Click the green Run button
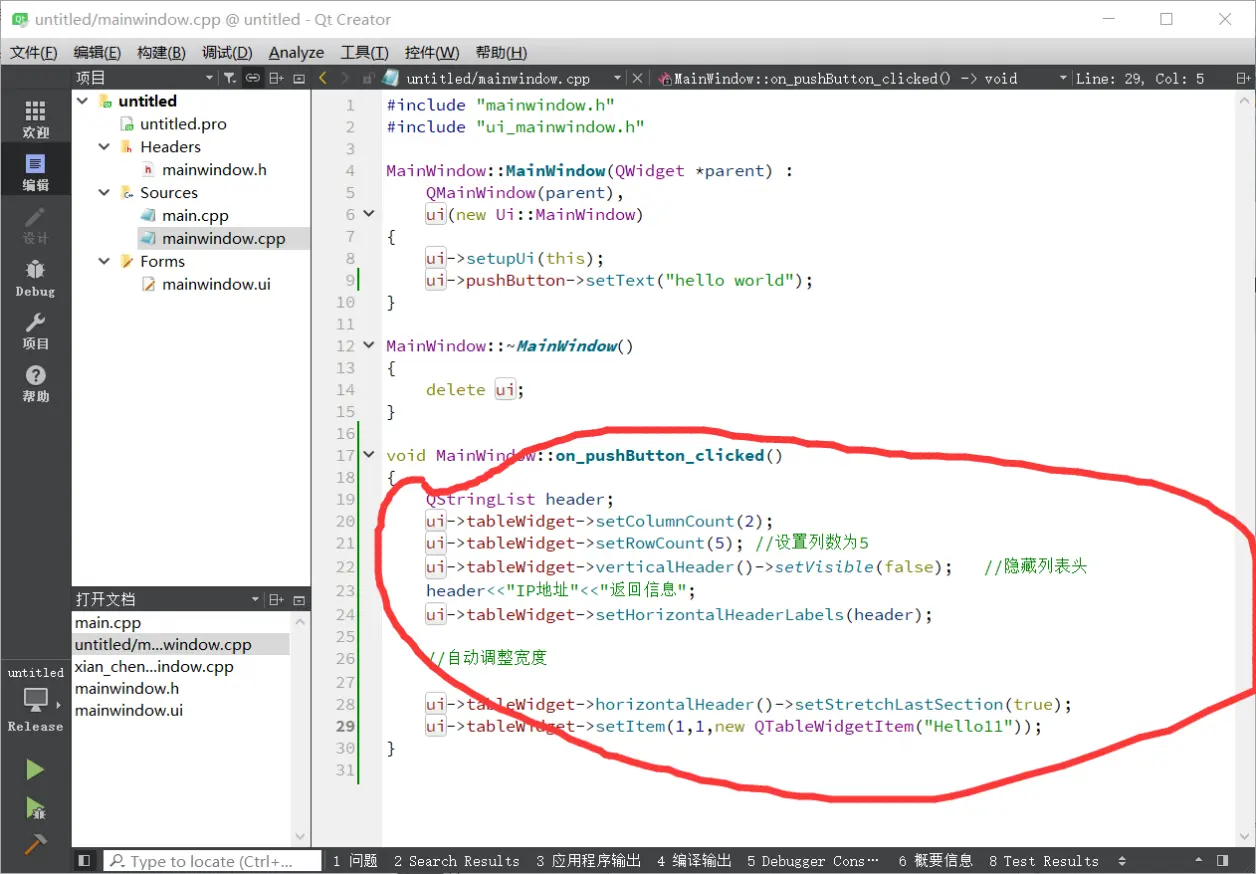Viewport: 1256px width, 874px height. pyautogui.click(x=35, y=769)
